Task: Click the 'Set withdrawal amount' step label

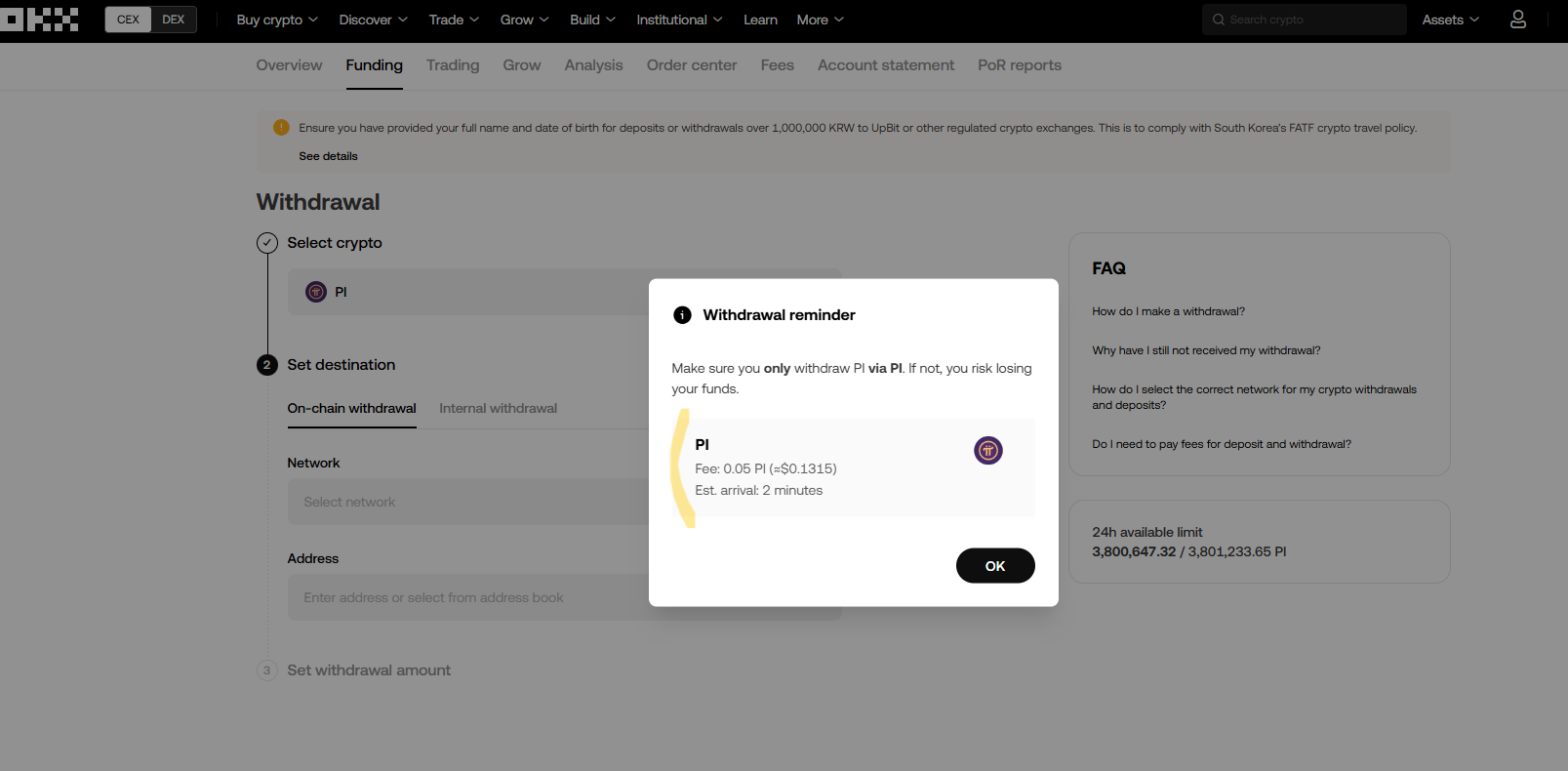Action: (x=369, y=670)
